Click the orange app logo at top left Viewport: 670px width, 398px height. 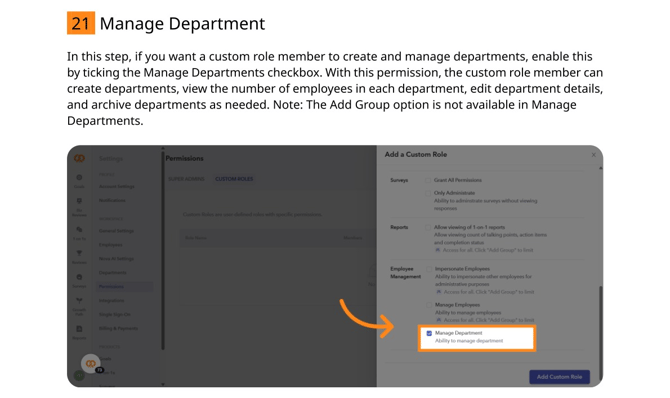[x=79, y=159]
